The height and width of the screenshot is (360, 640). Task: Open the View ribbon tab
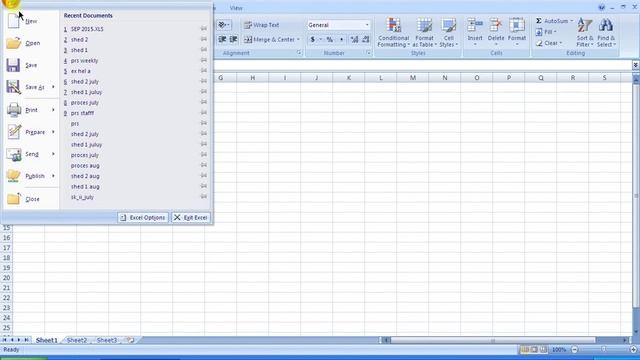pos(236,8)
